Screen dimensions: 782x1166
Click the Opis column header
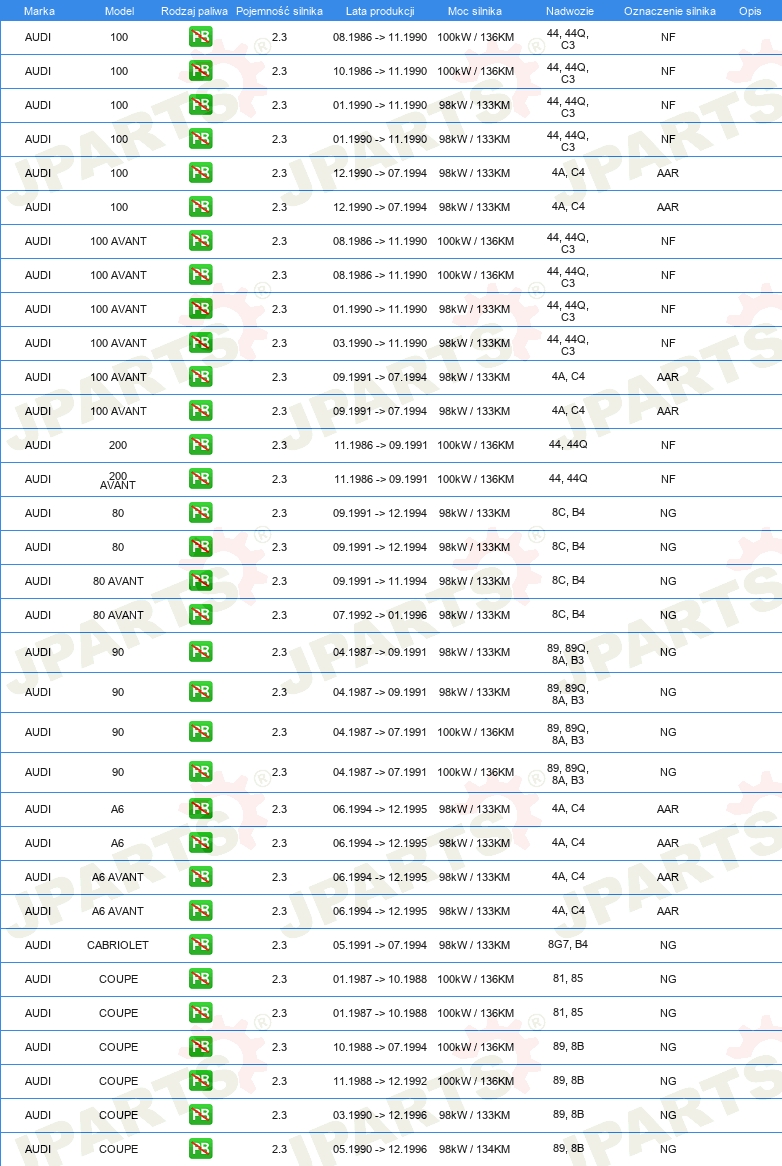click(x=750, y=11)
